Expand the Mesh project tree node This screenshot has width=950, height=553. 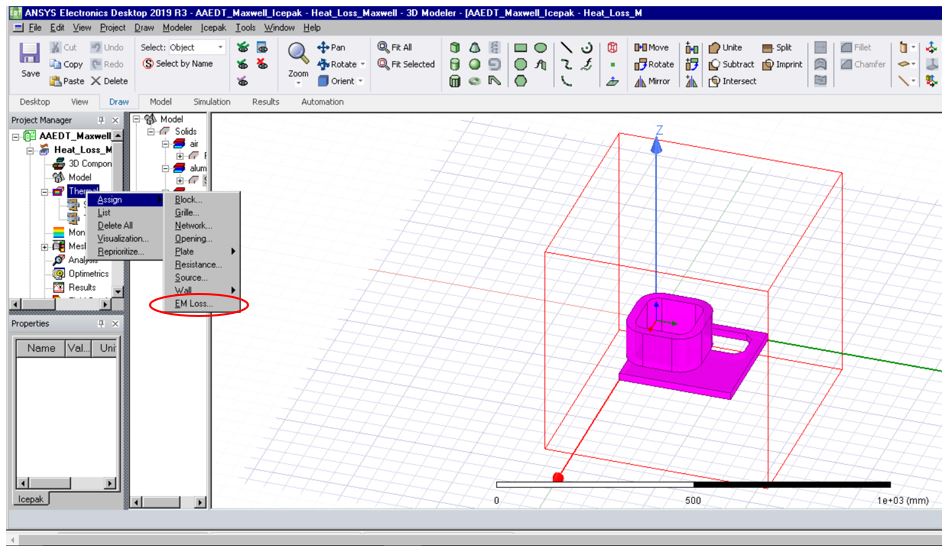(45, 247)
